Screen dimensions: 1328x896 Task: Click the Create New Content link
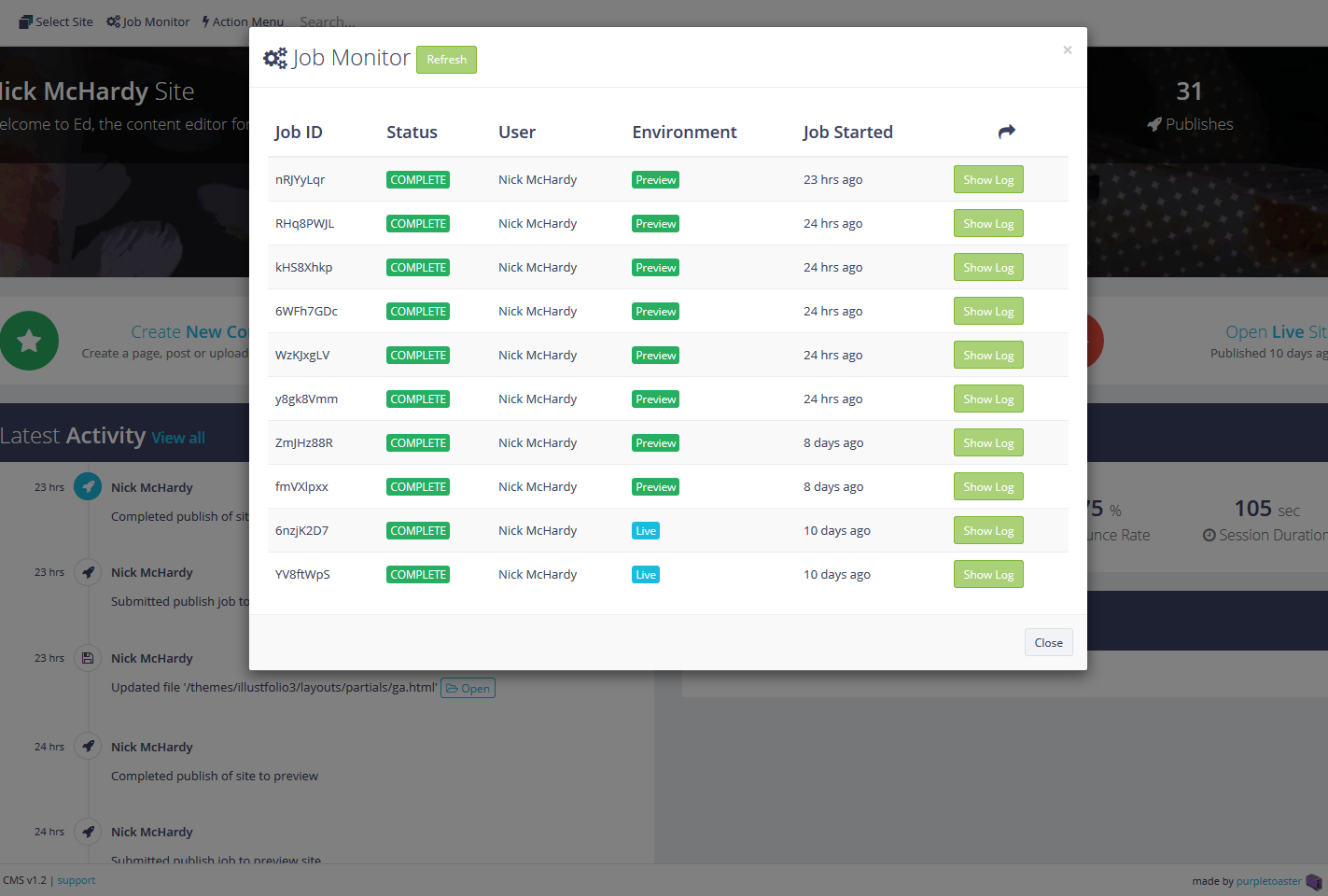190,332
